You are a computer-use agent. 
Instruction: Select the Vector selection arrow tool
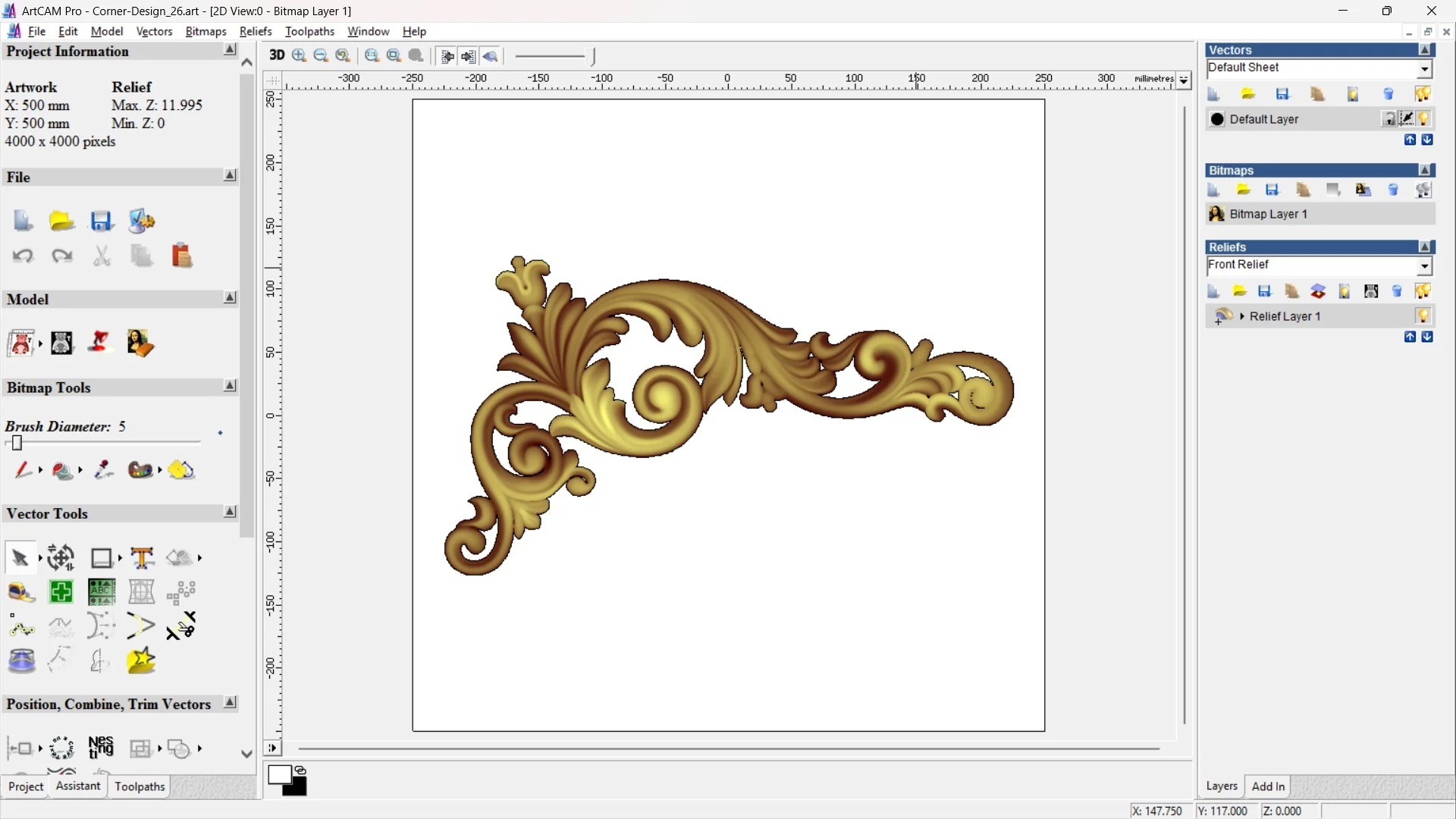[x=17, y=557]
